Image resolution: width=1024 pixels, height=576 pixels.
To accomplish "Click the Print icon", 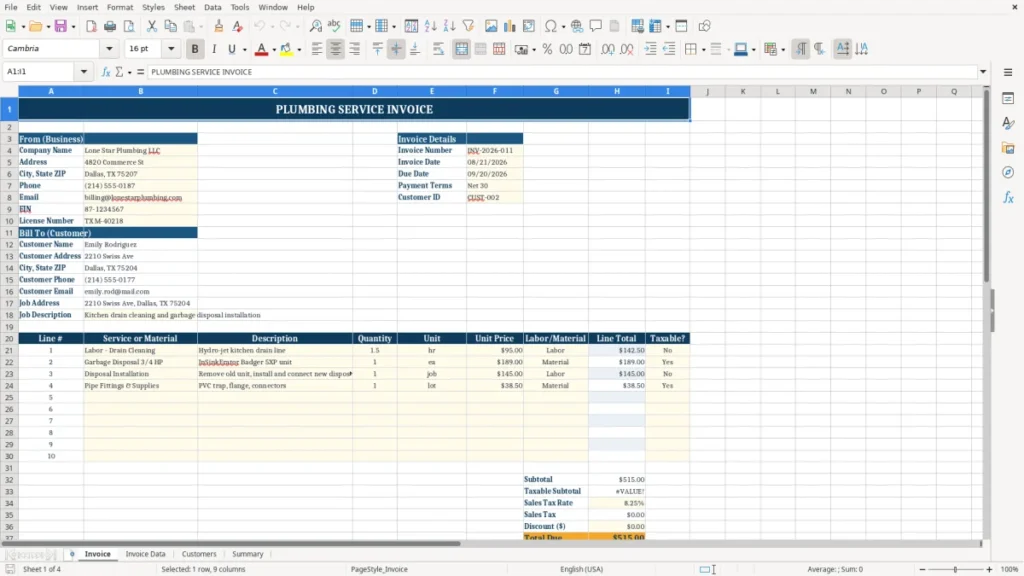I will coord(110,26).
